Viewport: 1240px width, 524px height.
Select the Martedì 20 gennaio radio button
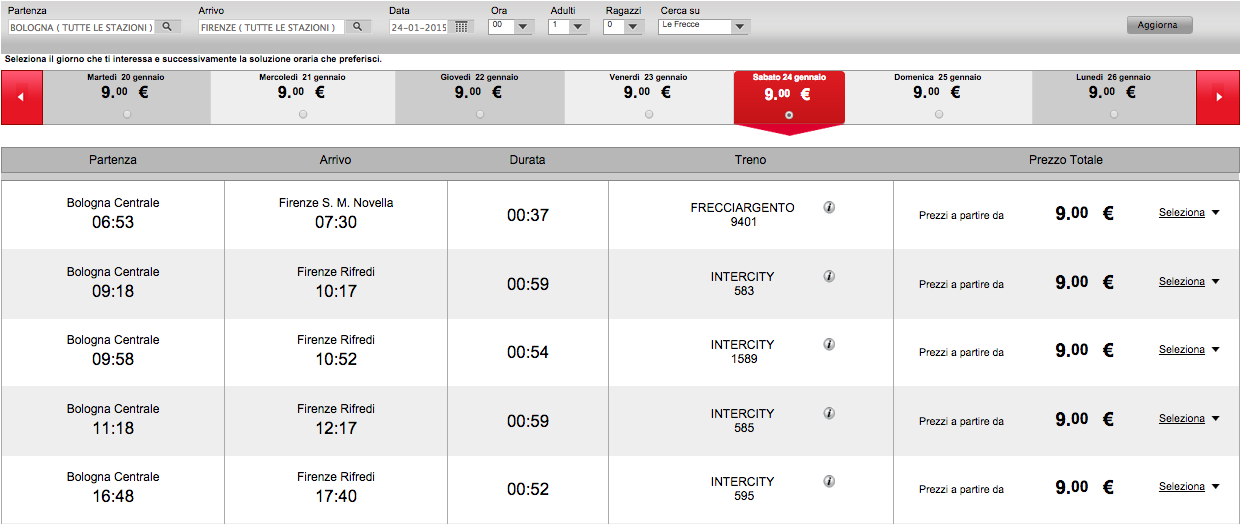click(x=126, y=115)
